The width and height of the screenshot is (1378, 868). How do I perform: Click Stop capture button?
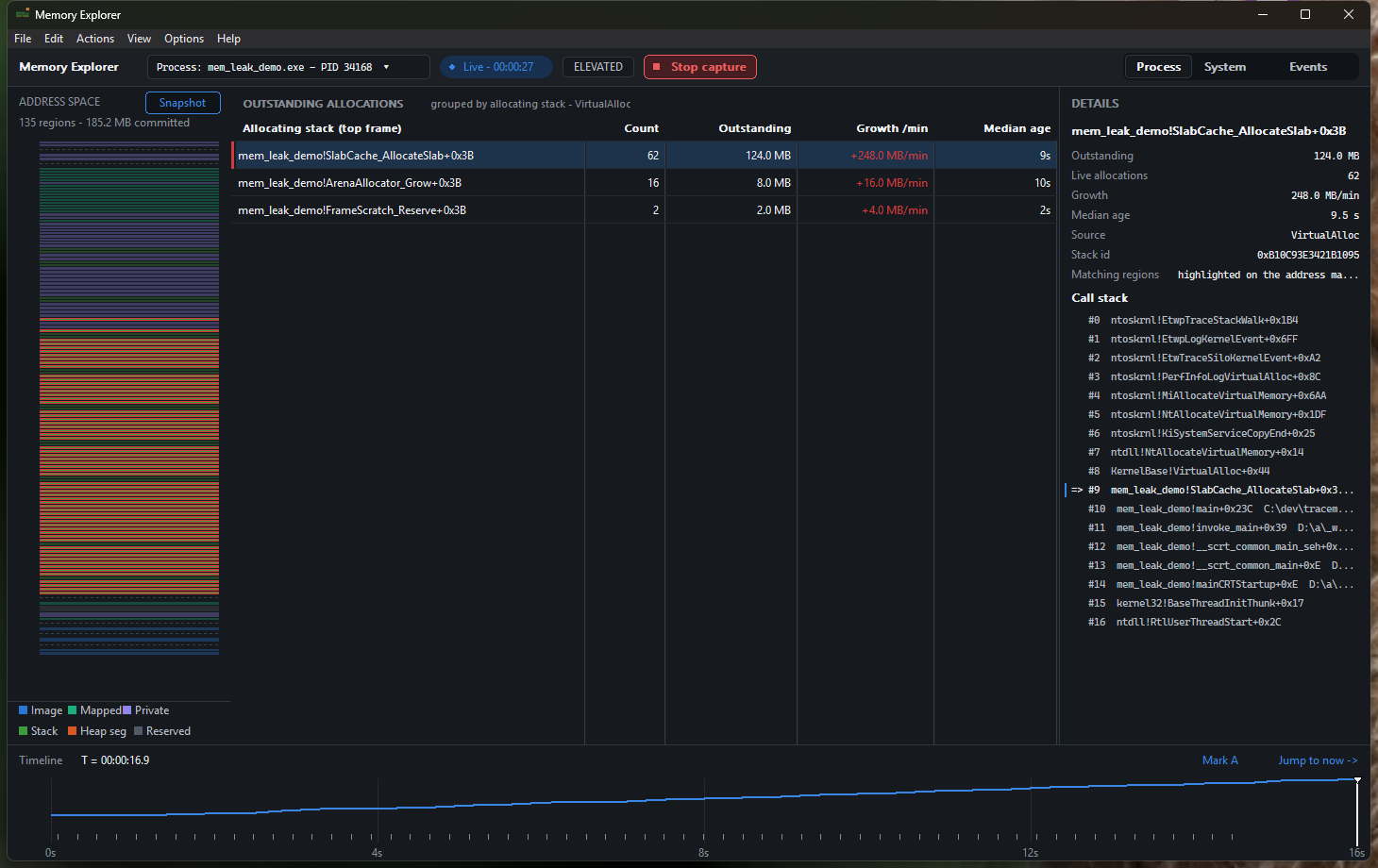click(x=700, y=67)
